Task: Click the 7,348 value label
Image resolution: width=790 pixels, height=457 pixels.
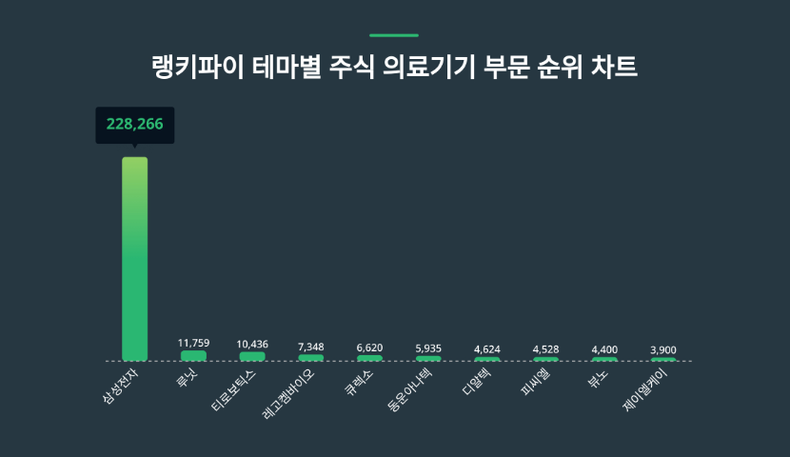Action: point(311,347)
